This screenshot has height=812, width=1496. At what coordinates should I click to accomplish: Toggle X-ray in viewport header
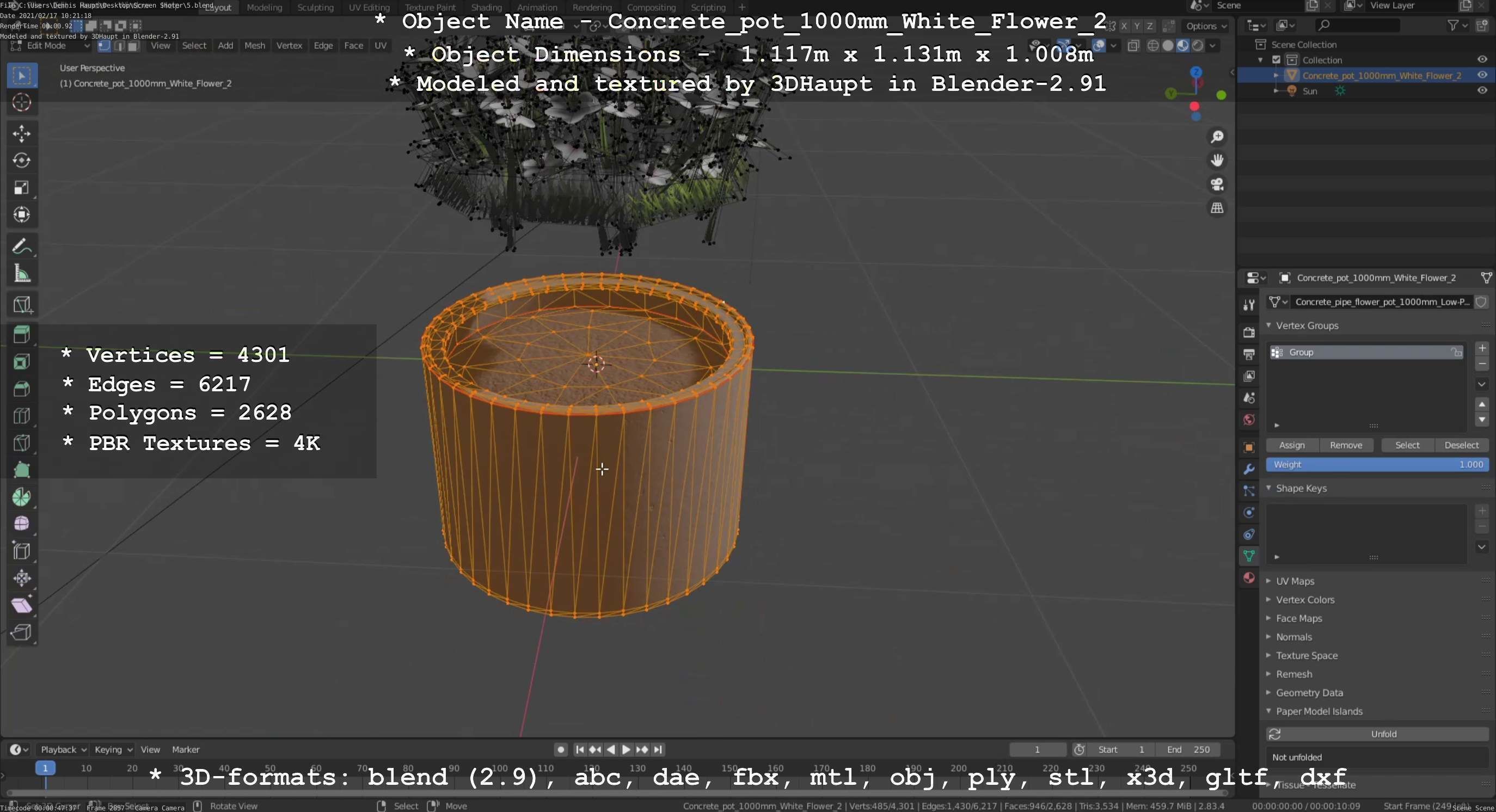[x=1133, y=46]
